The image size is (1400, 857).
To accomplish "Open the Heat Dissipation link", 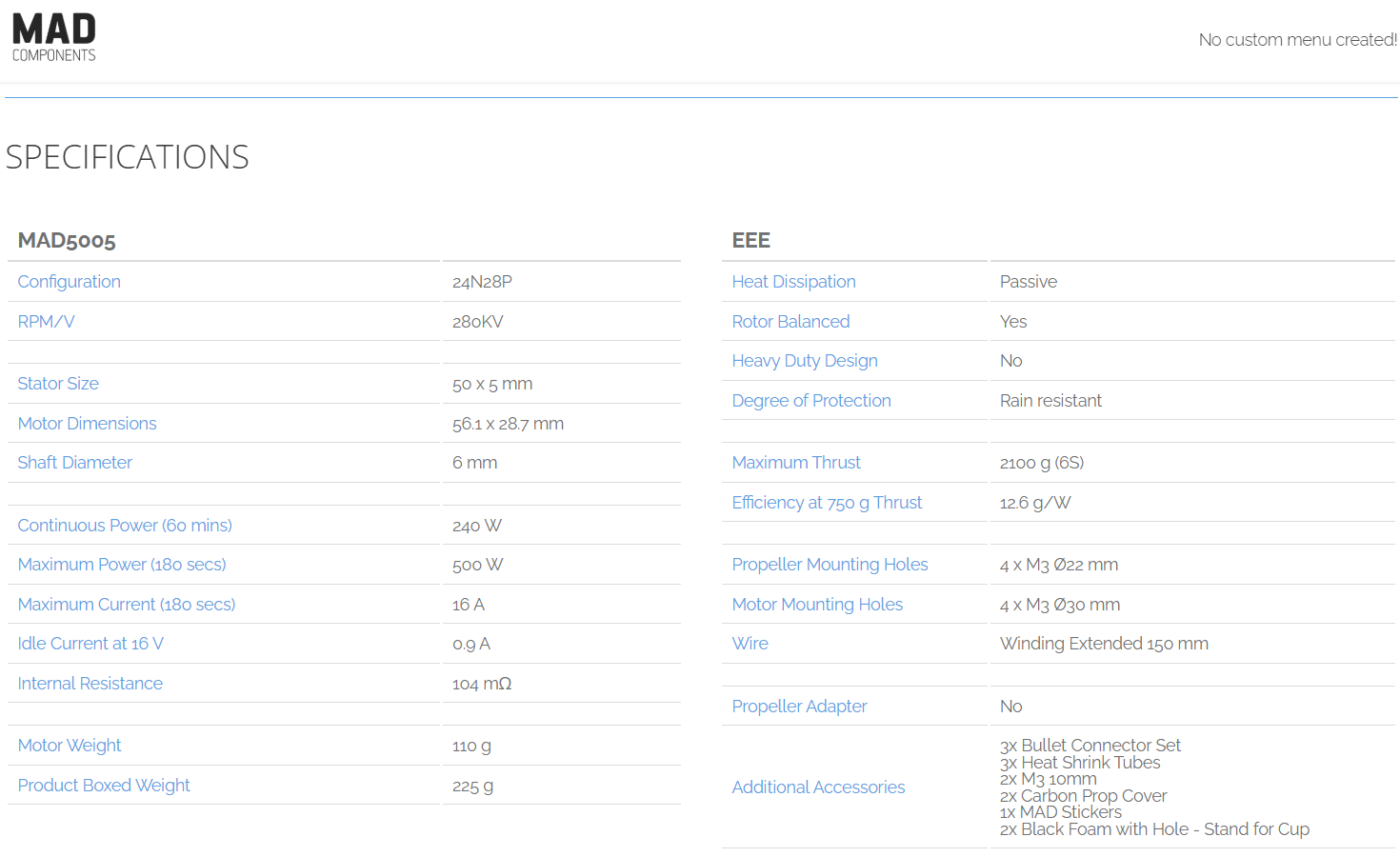I will (x=793, y=282).
